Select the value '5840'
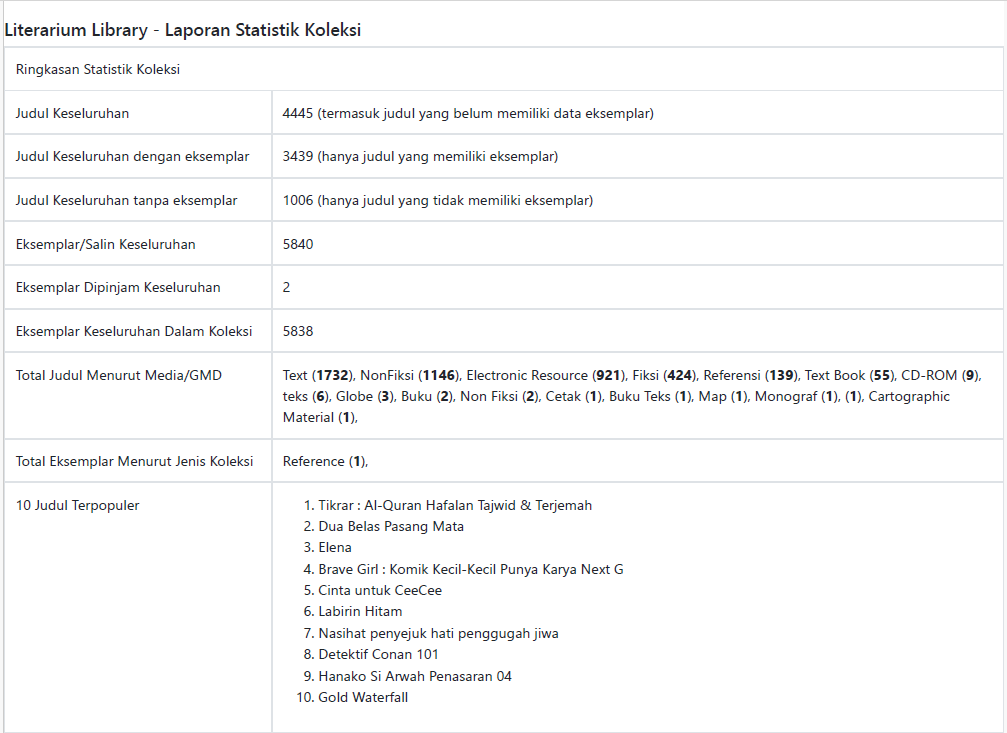The image size is (1007, 733). pos(298,244)
